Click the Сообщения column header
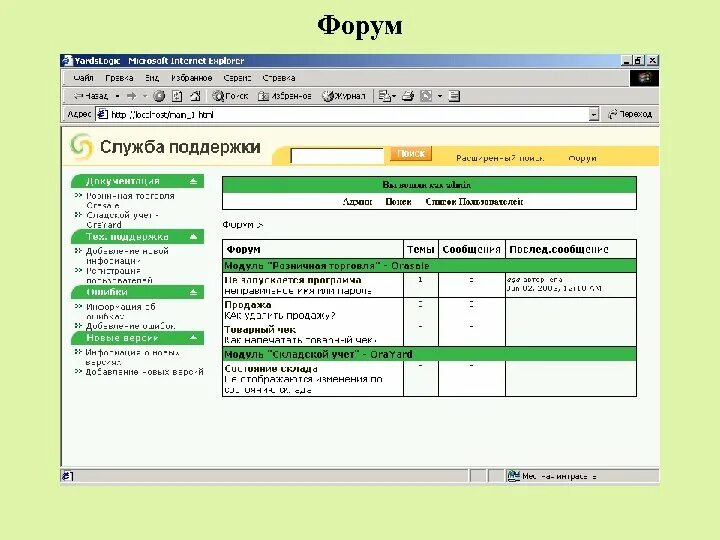Screen dimensions: 720x540 pyautogui.click(x=471, y=249)
